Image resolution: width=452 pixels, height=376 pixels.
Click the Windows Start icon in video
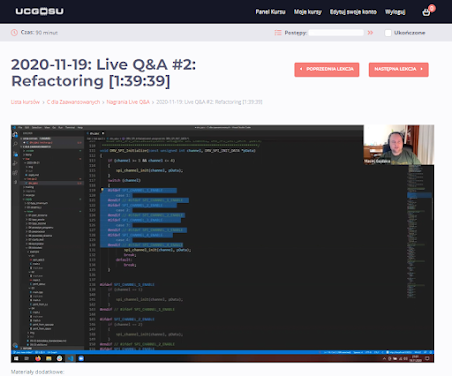pos(16,358)
